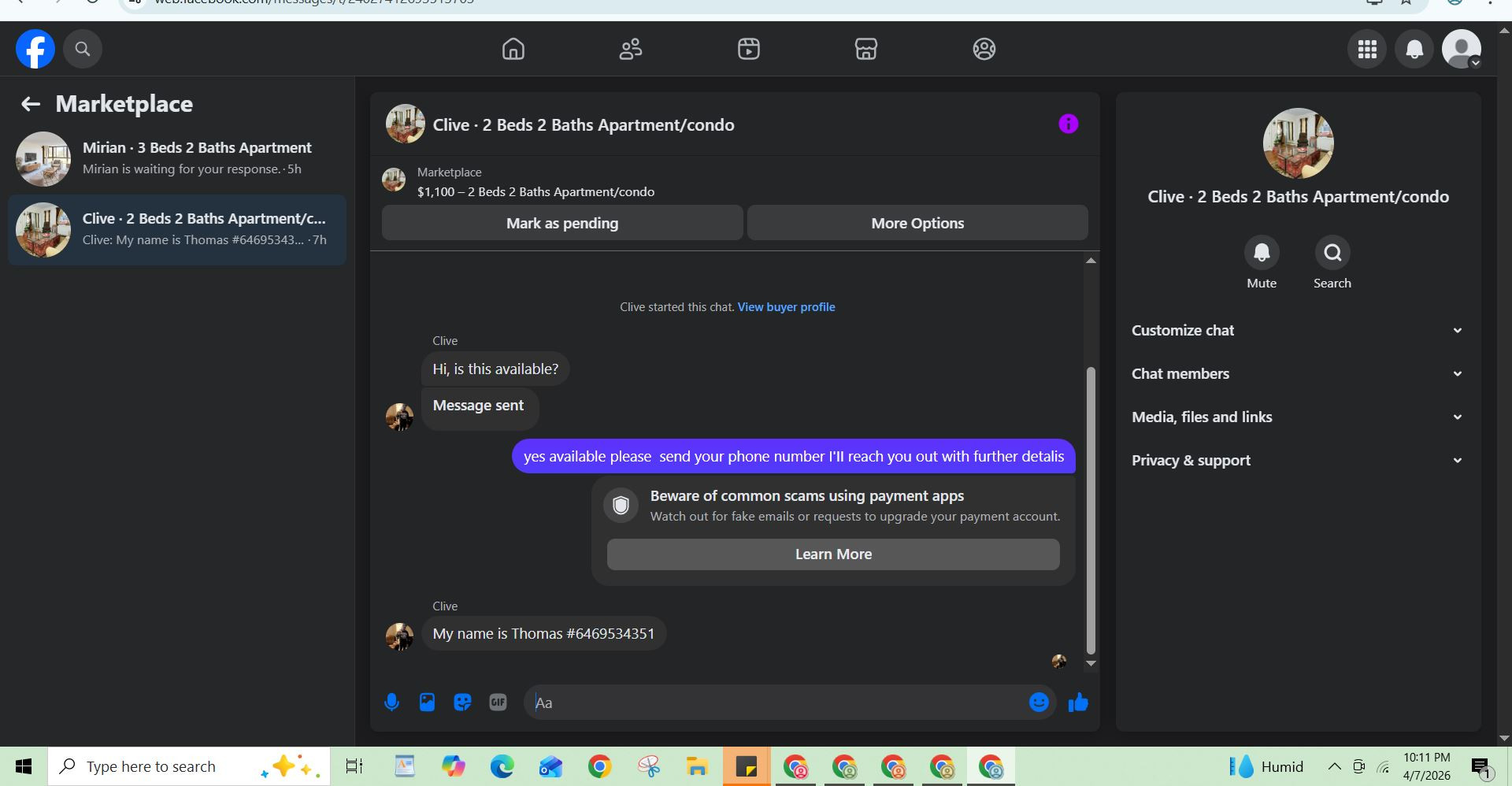Open File Explorer from the taskbar
This screenshot has height=786, width=1512.
pyautogui.click(x=698, y=766)
